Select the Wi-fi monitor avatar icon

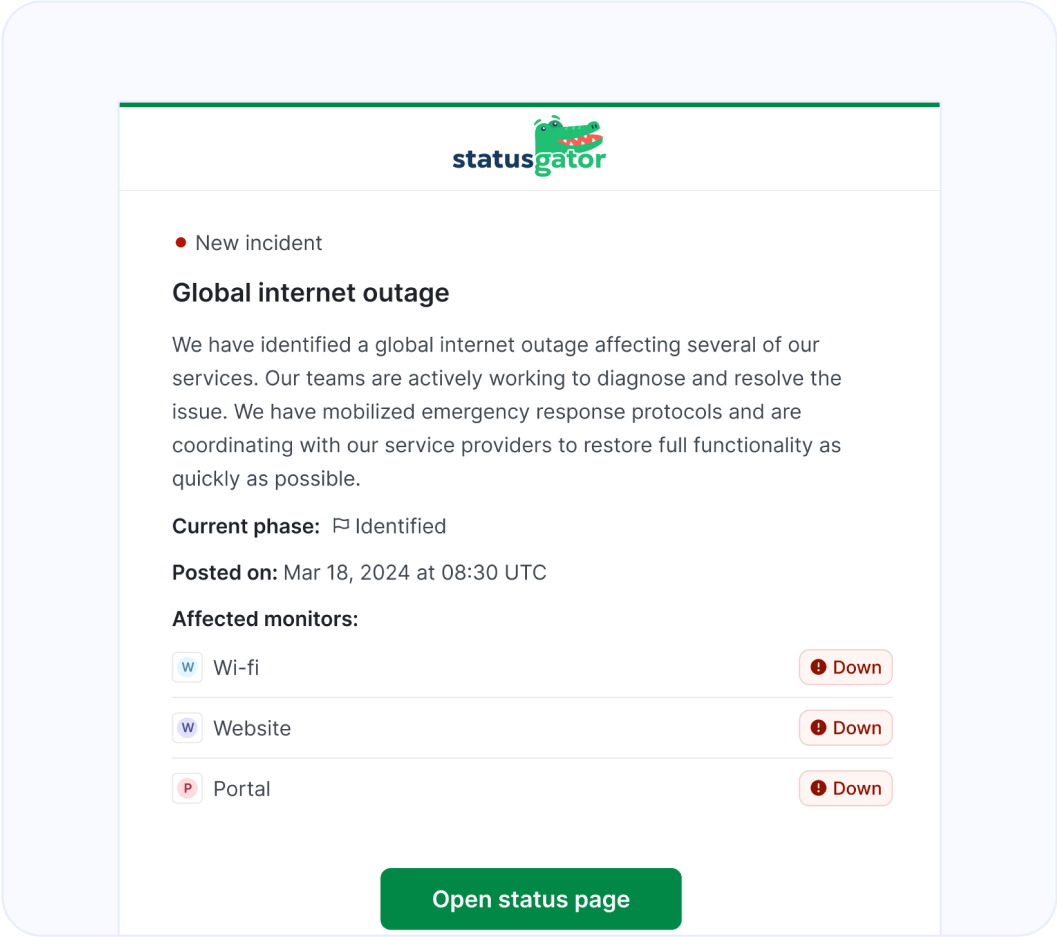pyautogui.click(x=187, y=667)
